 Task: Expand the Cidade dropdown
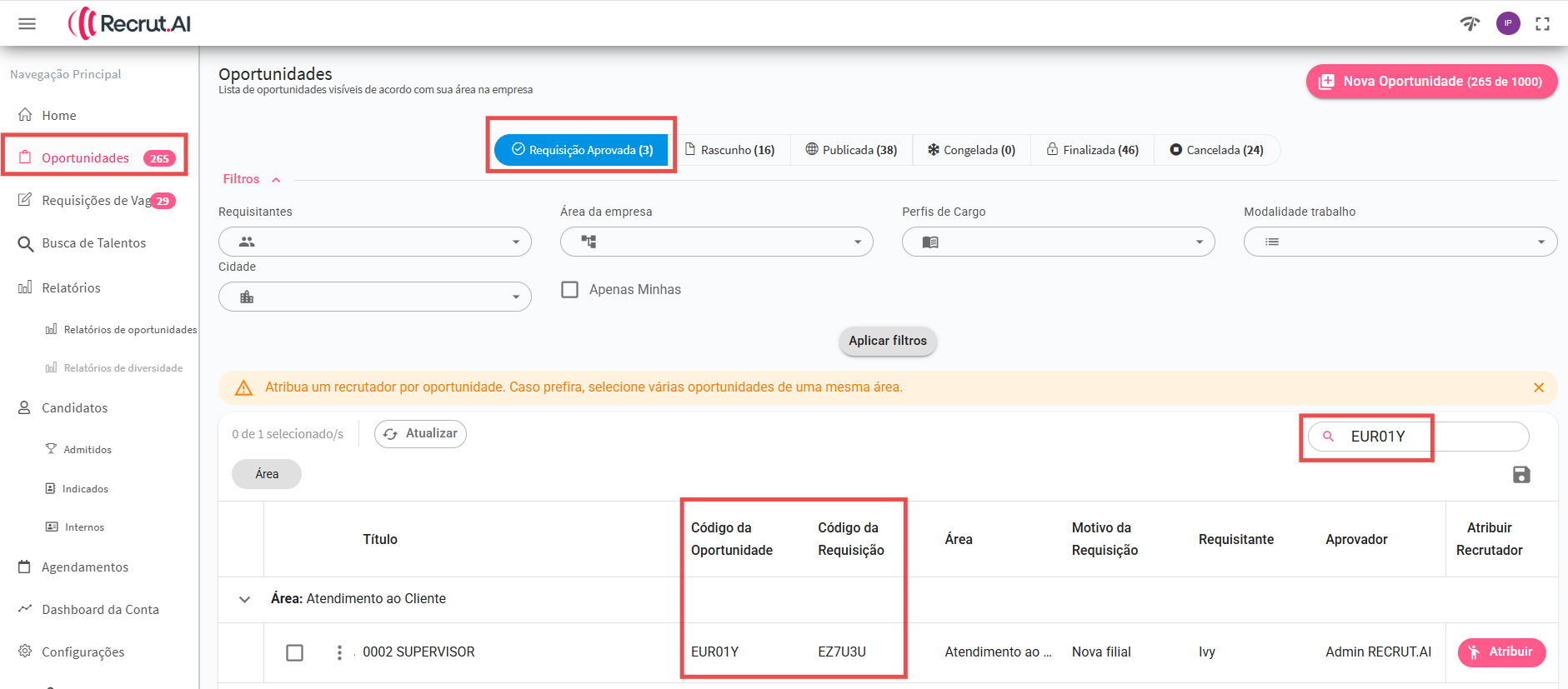(374, 297)
